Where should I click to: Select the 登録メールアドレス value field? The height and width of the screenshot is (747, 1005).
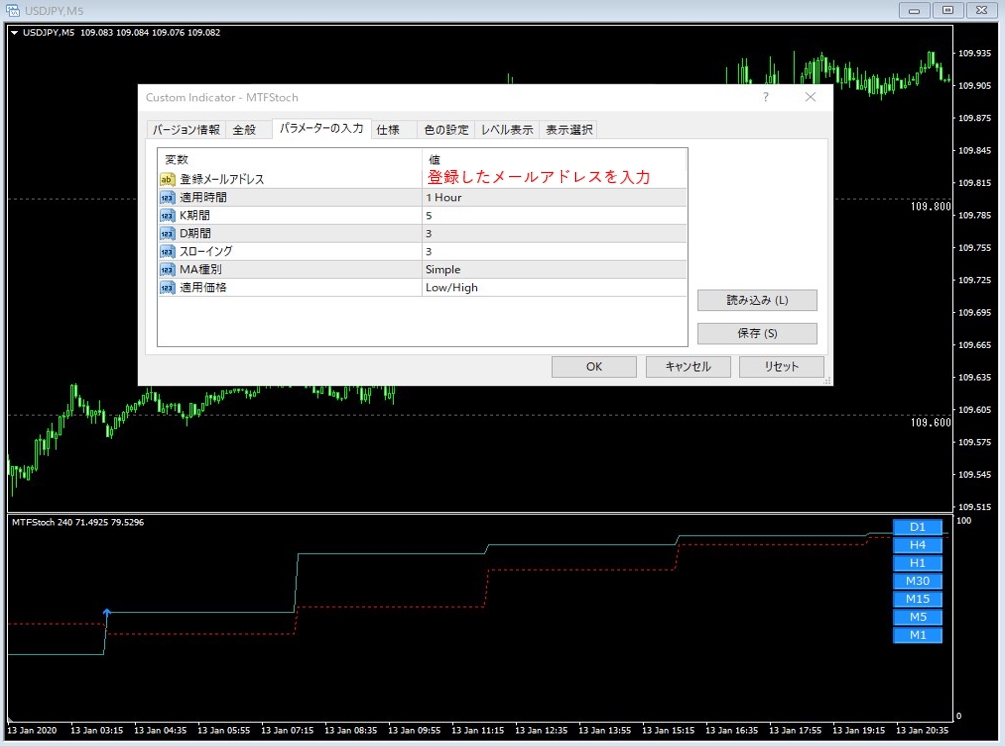554,178
